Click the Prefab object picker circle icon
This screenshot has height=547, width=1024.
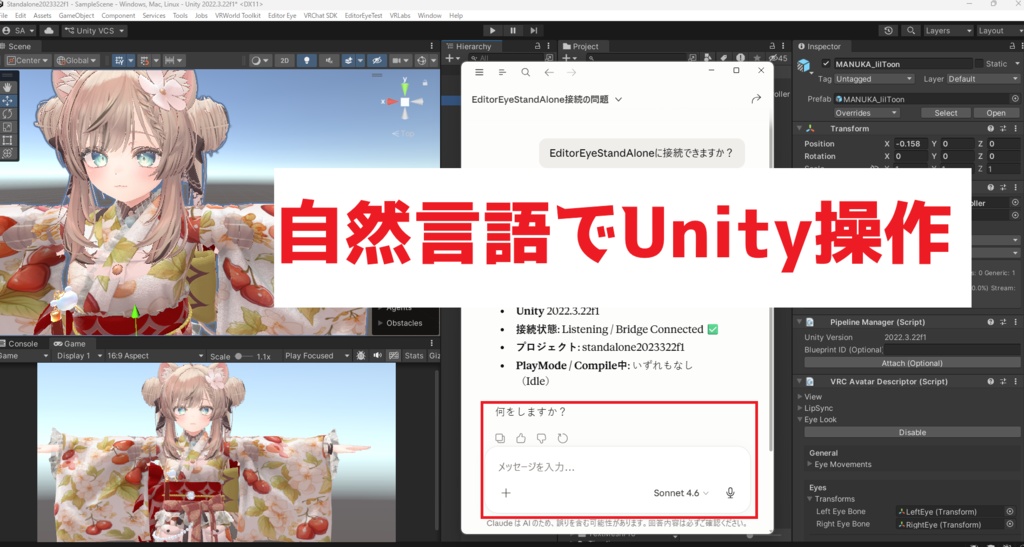(1015, 99)
